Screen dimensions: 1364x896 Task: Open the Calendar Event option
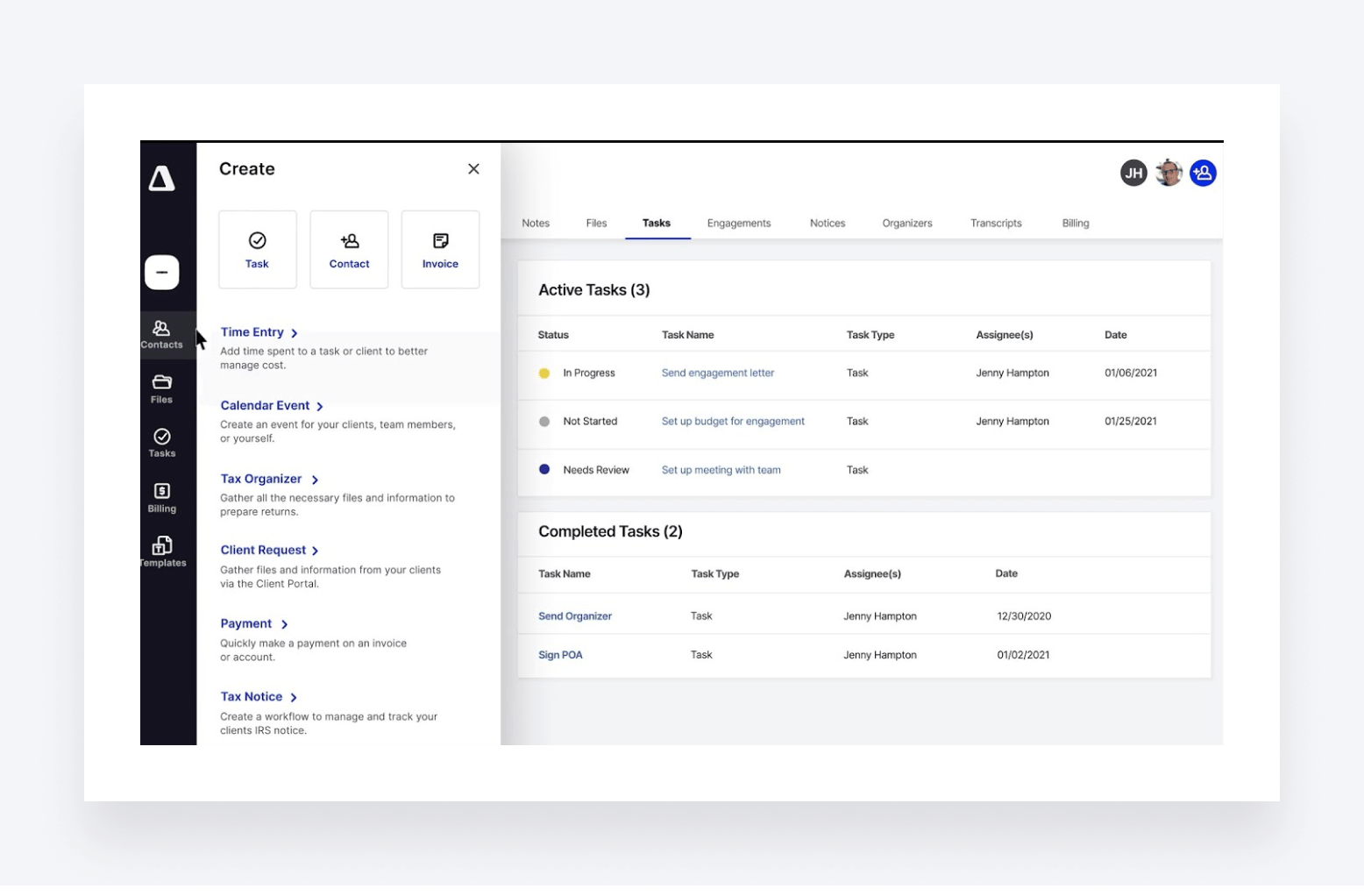(x=265, y=406)
